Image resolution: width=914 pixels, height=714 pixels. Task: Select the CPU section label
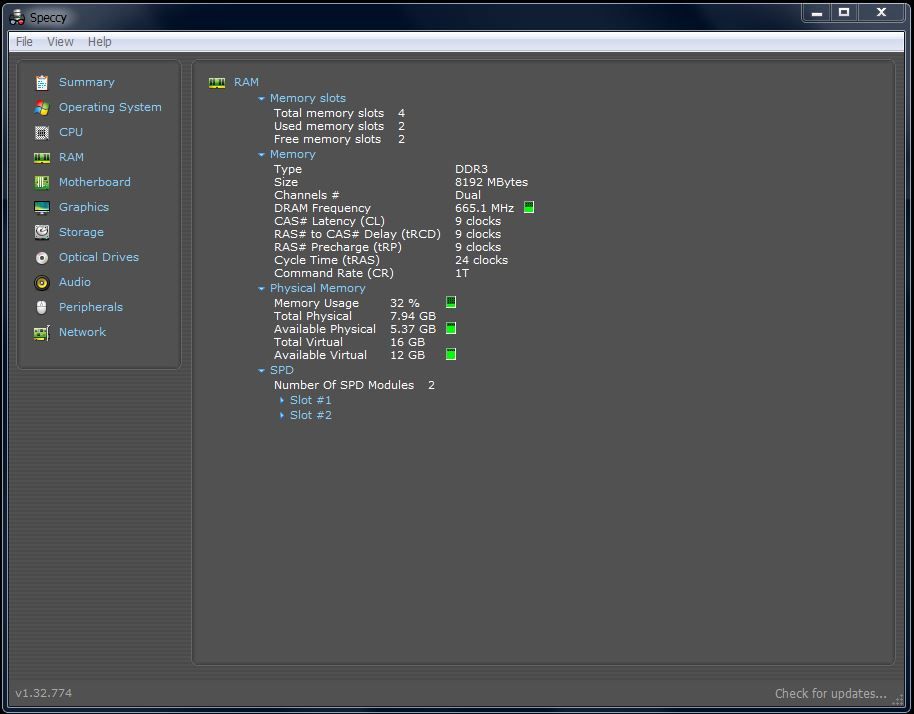pos(71,132)
